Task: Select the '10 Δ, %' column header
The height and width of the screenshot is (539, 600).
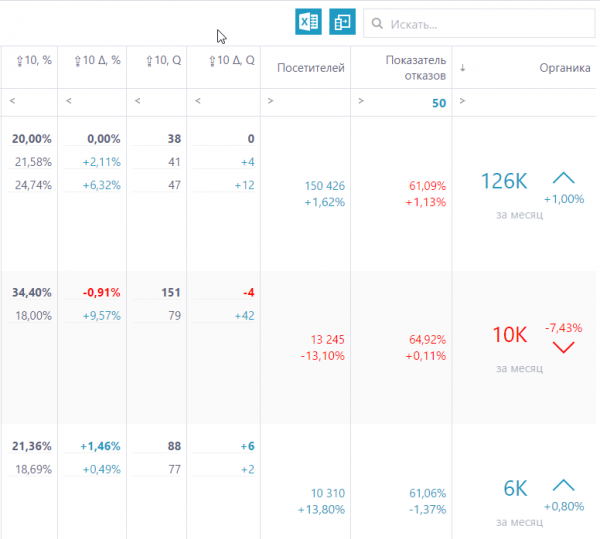Action: pyautogui.click(x=97, y=62)
